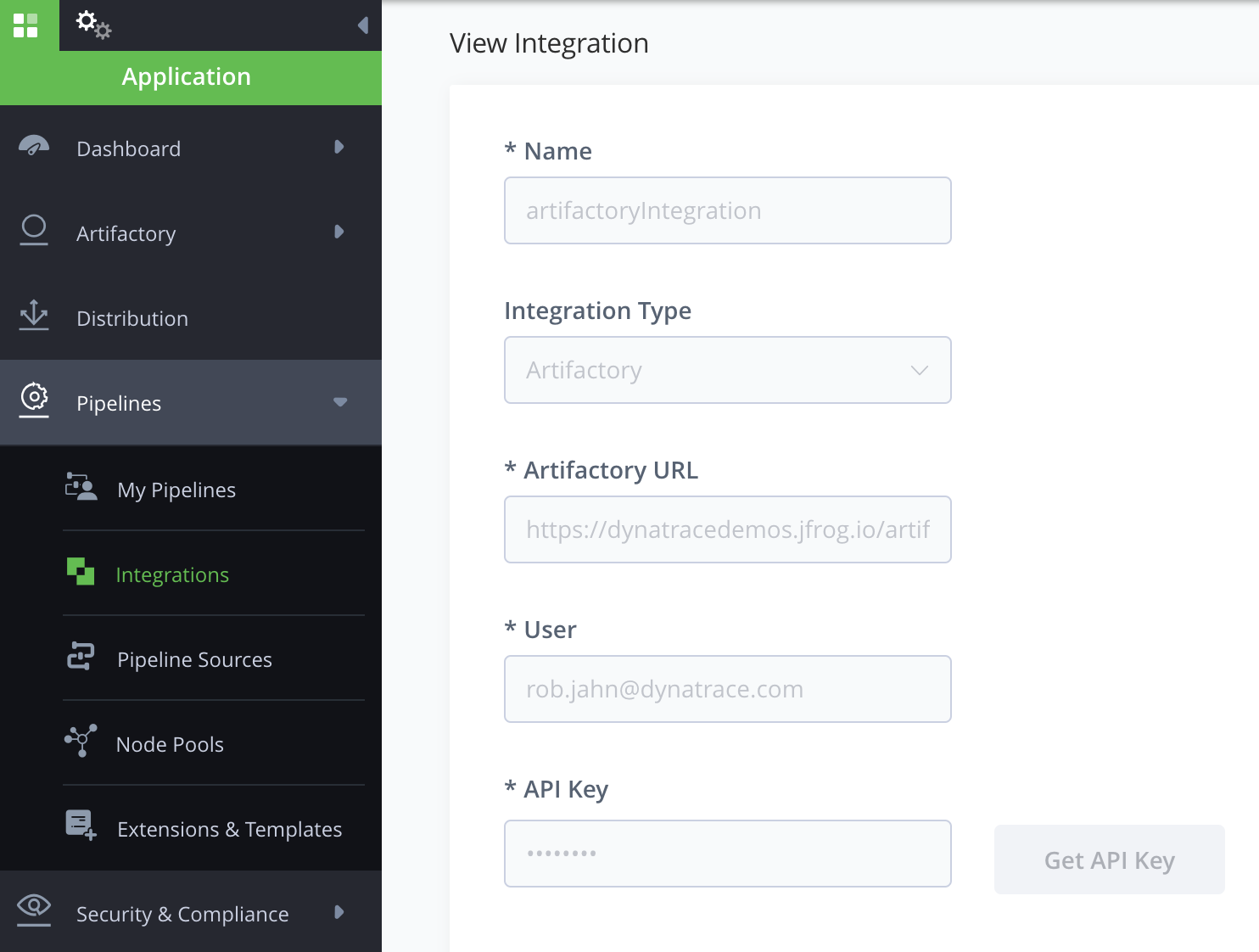Click the green Integrations squares icon
The width and height of the screenshot is (1259, 952).
[x=81, y=571]
